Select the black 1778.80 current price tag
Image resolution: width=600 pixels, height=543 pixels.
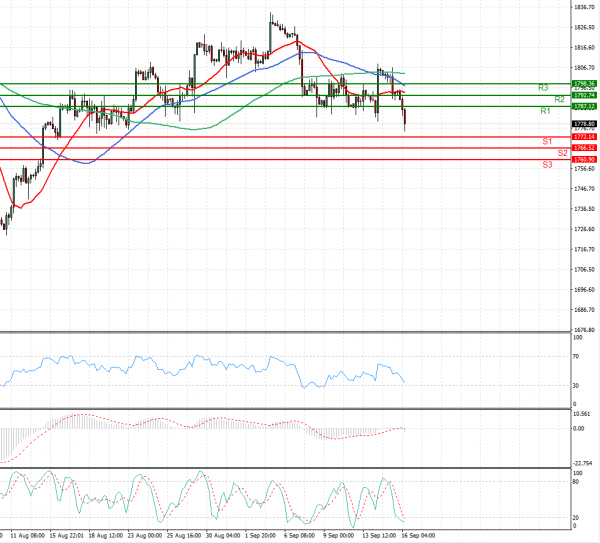pos(584,124)
